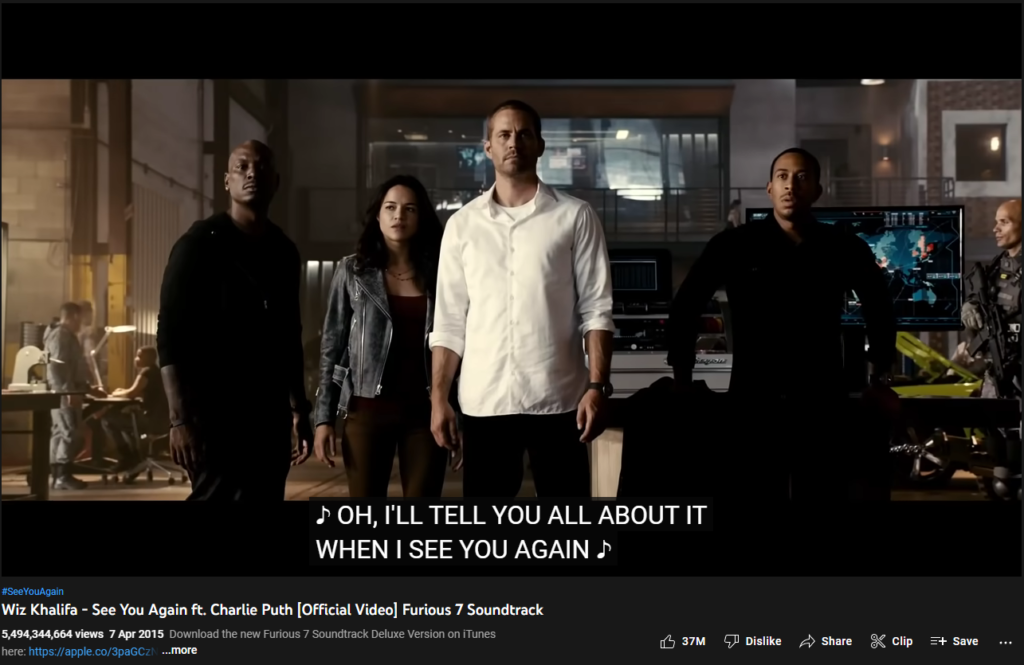1024x665 pixels.
Task: Click the Dislike text label
Action: (x=763, y=641)
